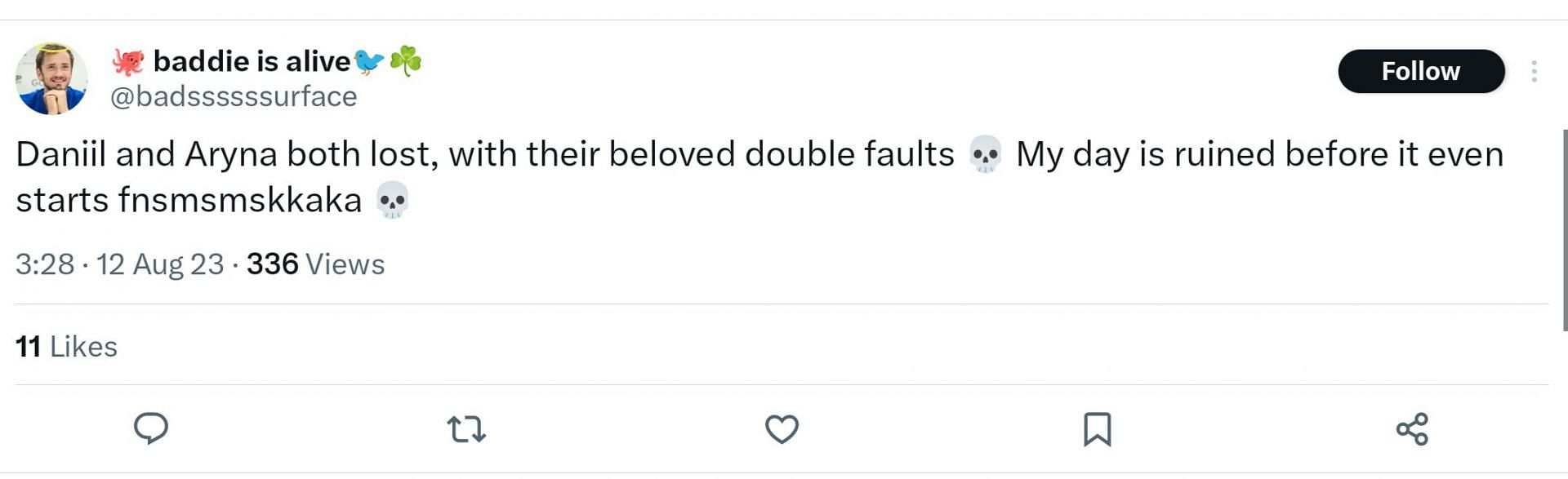The image size is (1568, 479).
Task: Click the shamrock emoji beside the display name
Action: [406, 61]
